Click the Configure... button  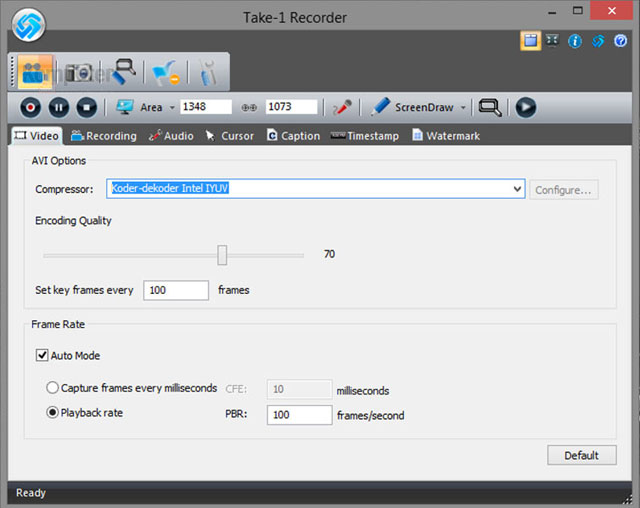[x=564, y=190]
